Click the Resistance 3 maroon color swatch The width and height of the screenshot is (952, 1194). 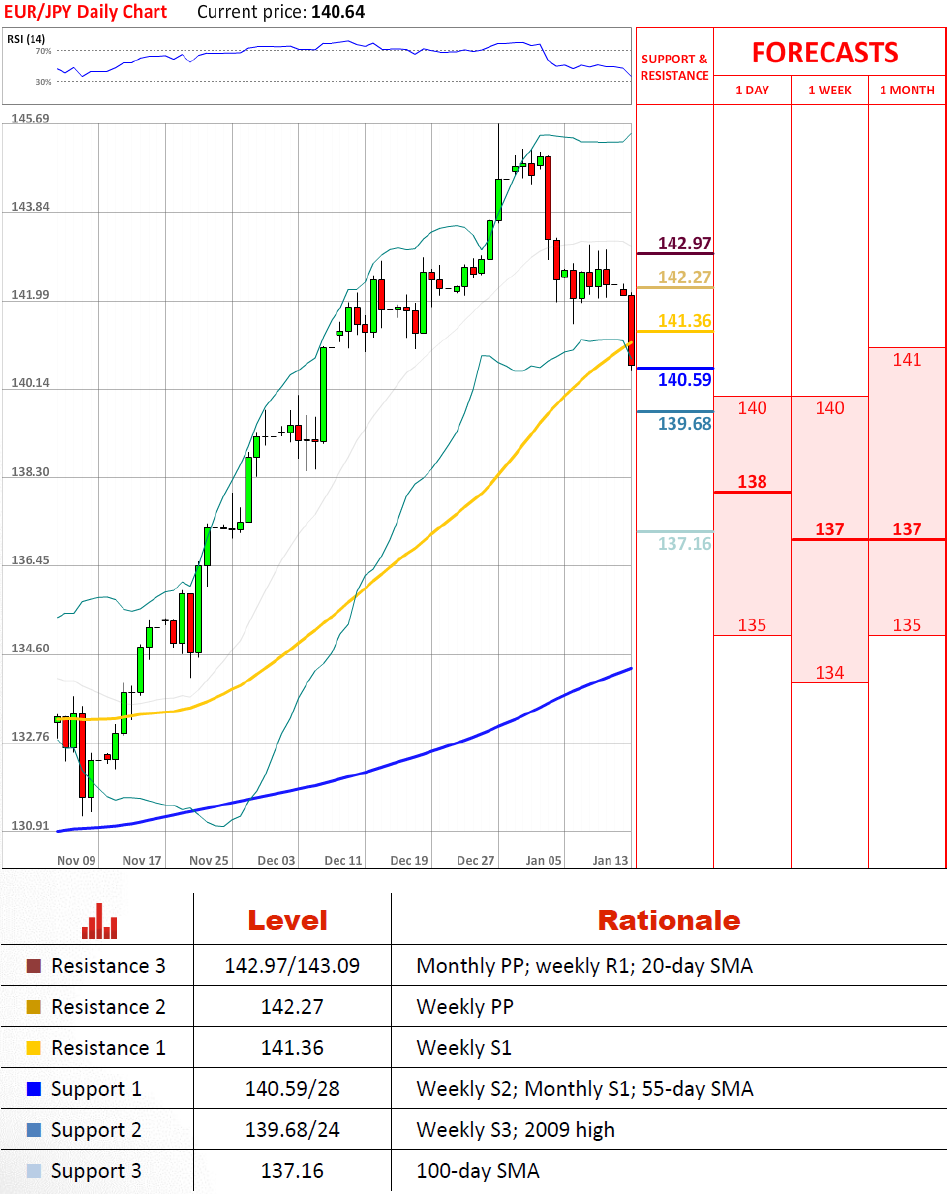coord(34,966)
